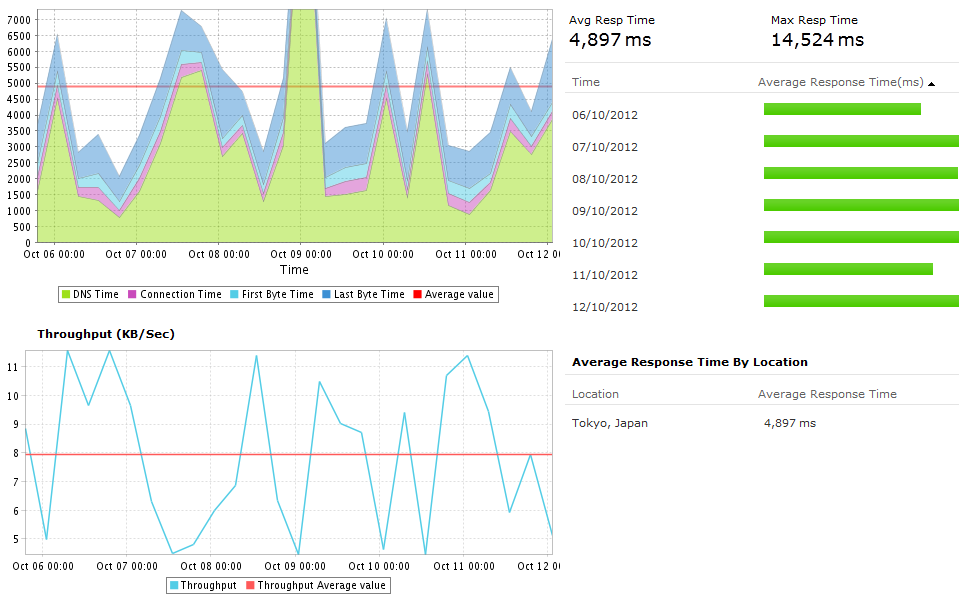This screenshot has width=974, height=613.
Task: Click the Throughput (KB/Sec) chart title
Action: tap(106, 334)
